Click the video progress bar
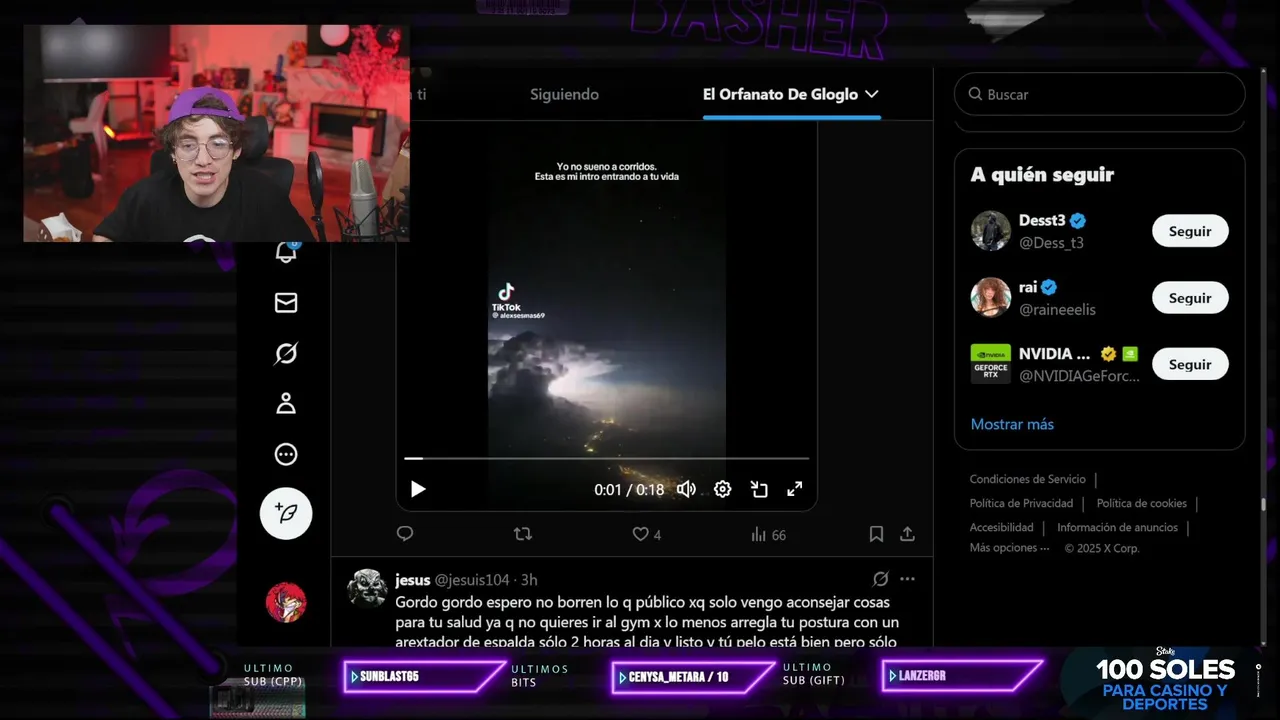1280x720 pixels. coord(606,458)
